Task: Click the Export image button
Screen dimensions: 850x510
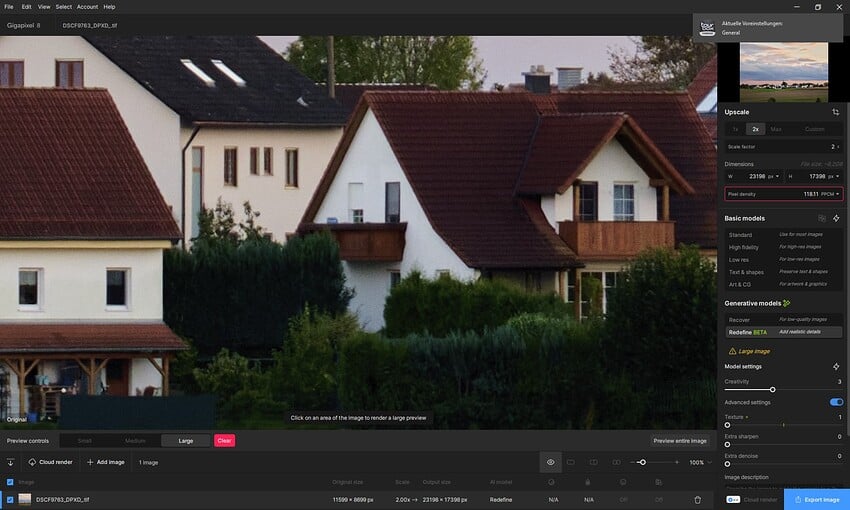Action: pos(817,500)
